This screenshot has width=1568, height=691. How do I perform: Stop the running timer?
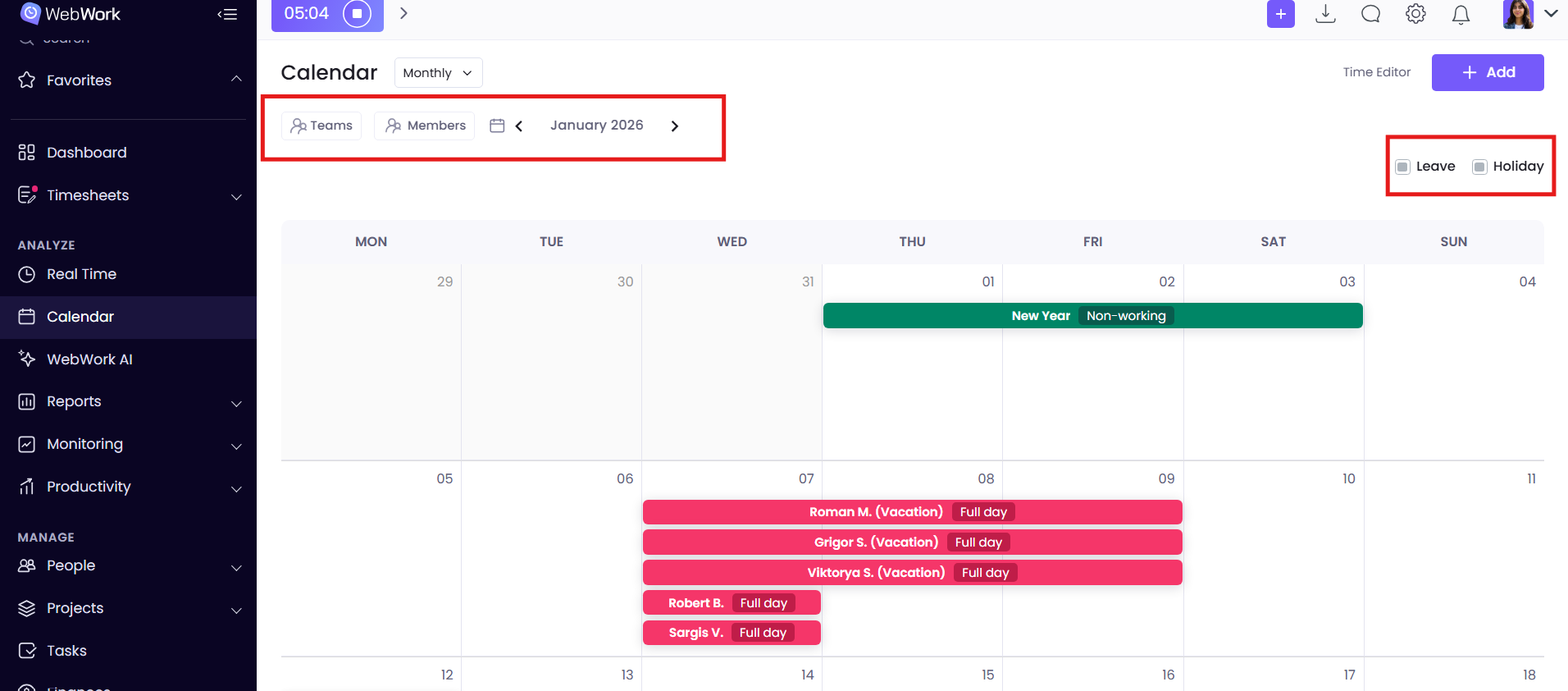coord(357,14)
